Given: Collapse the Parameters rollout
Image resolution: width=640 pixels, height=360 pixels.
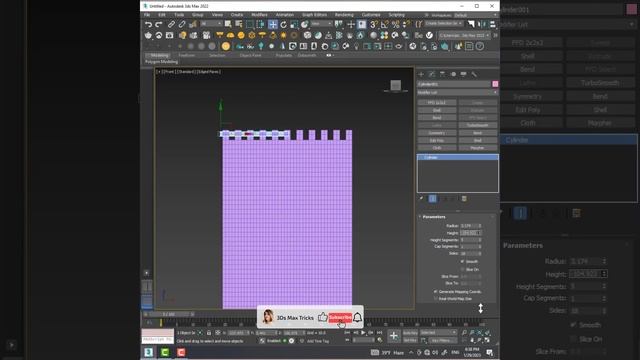Looking at the screenshot, I should pos(434,217).
